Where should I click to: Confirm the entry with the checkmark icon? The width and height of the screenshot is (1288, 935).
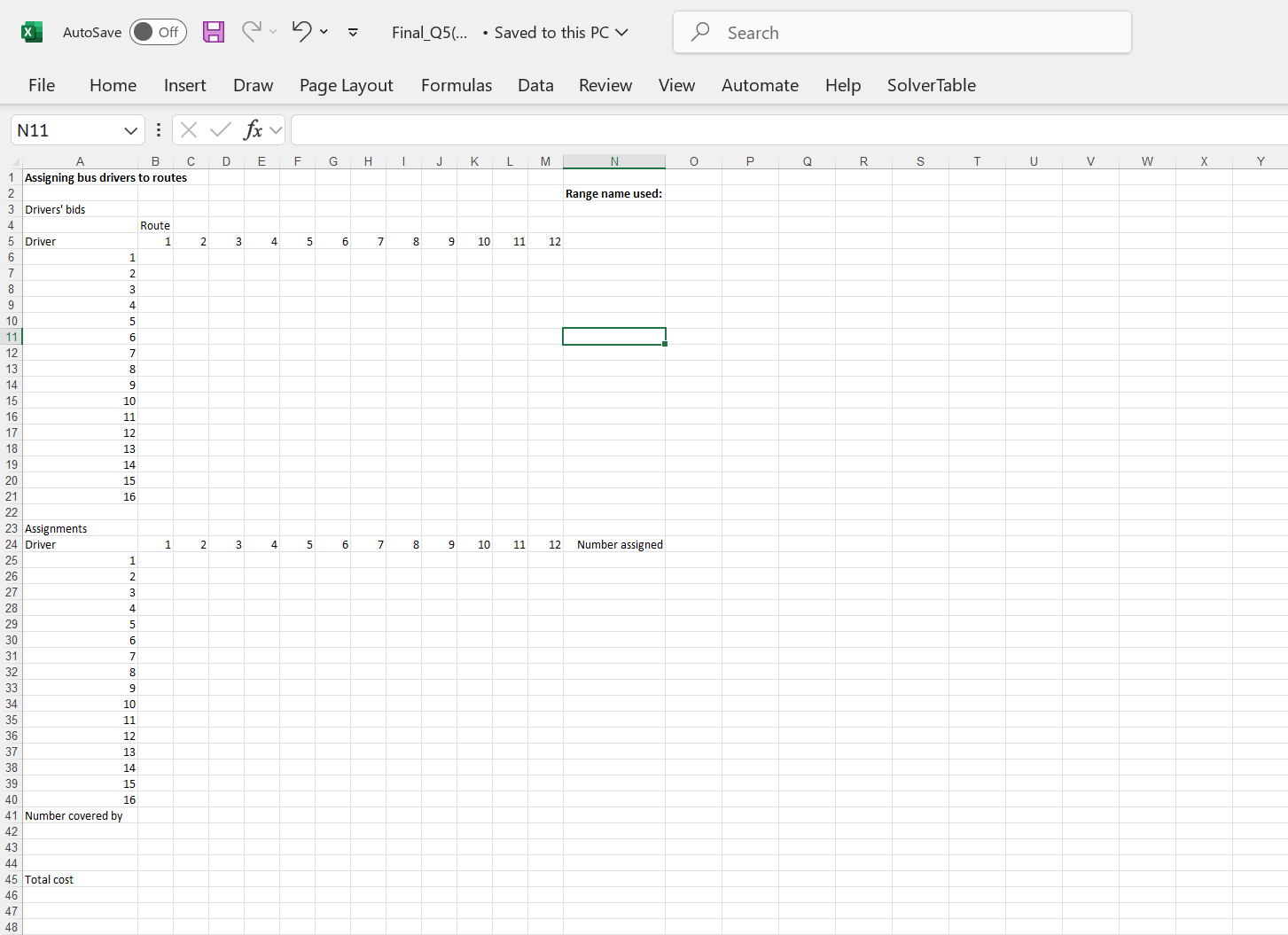[x=221, y=130]
